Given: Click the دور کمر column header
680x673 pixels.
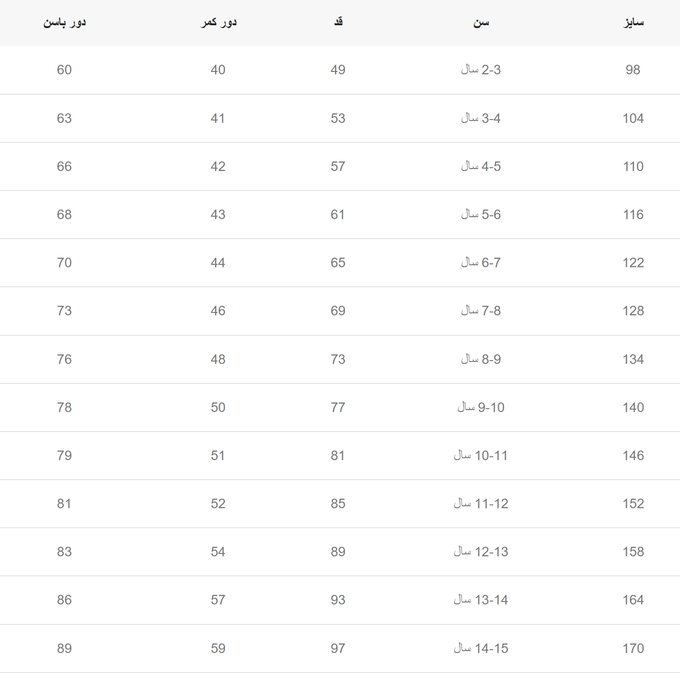Looking at the screenshot, I should [218, 22].
